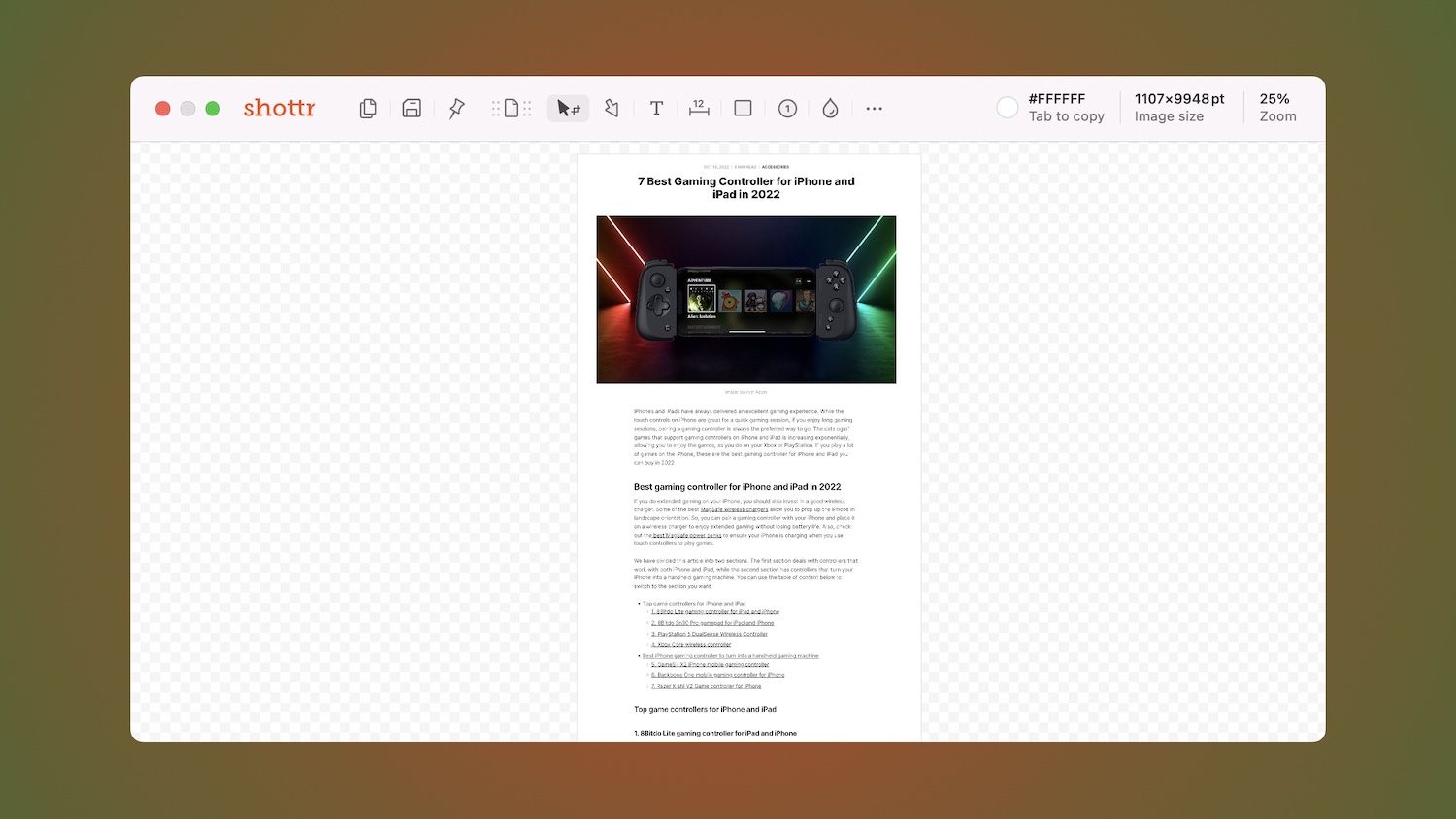Open the overflow menu with three dots
Viewport: 1456px width, 819px height.
point(874,108)
